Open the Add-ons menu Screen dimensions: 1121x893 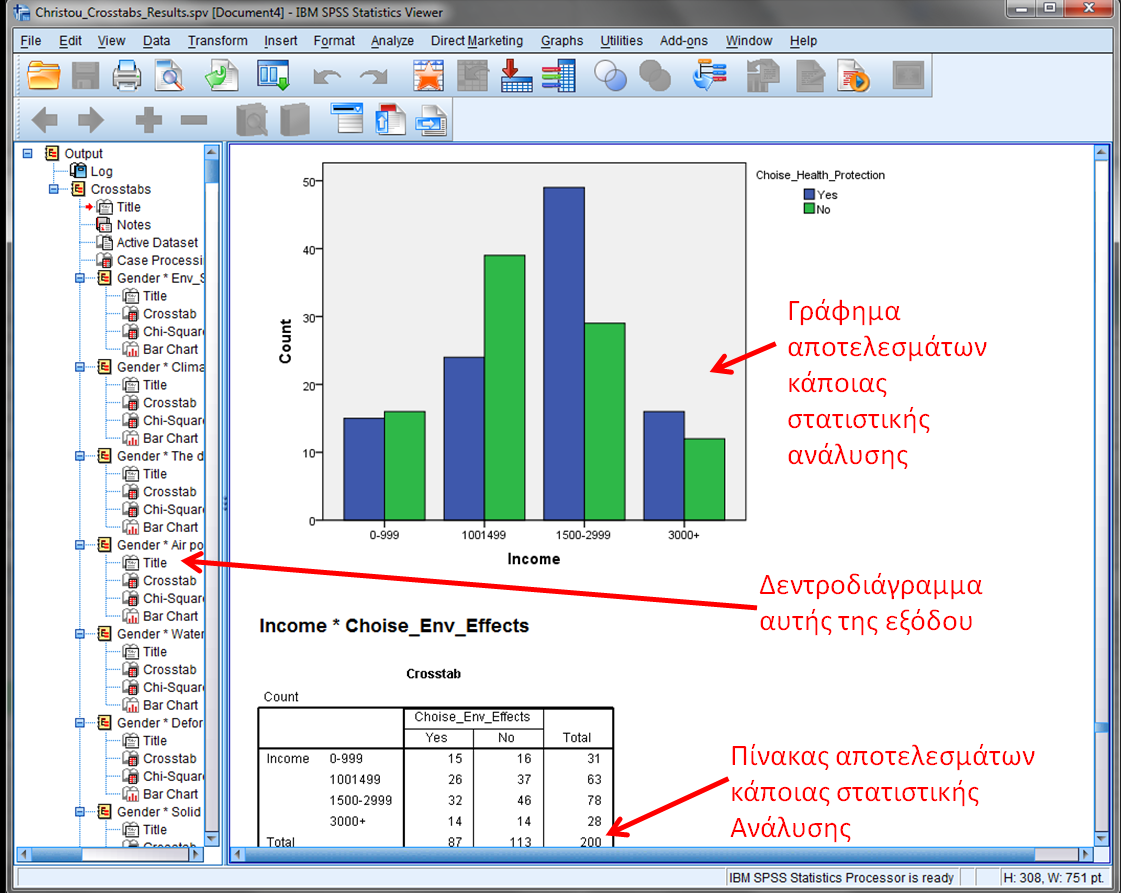pyautogui.click(x=683, y=41)
